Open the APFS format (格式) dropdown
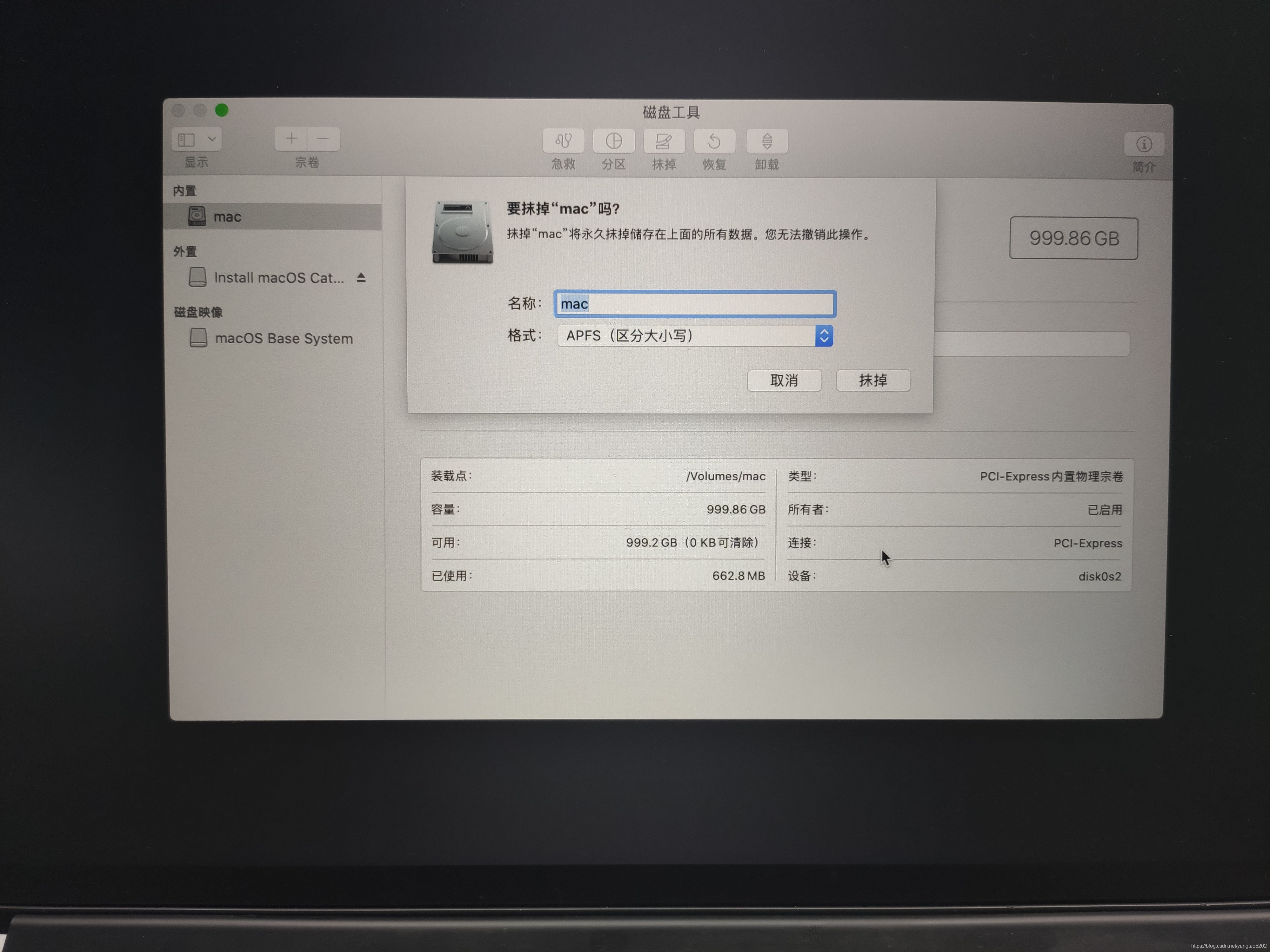 point(686,336)
